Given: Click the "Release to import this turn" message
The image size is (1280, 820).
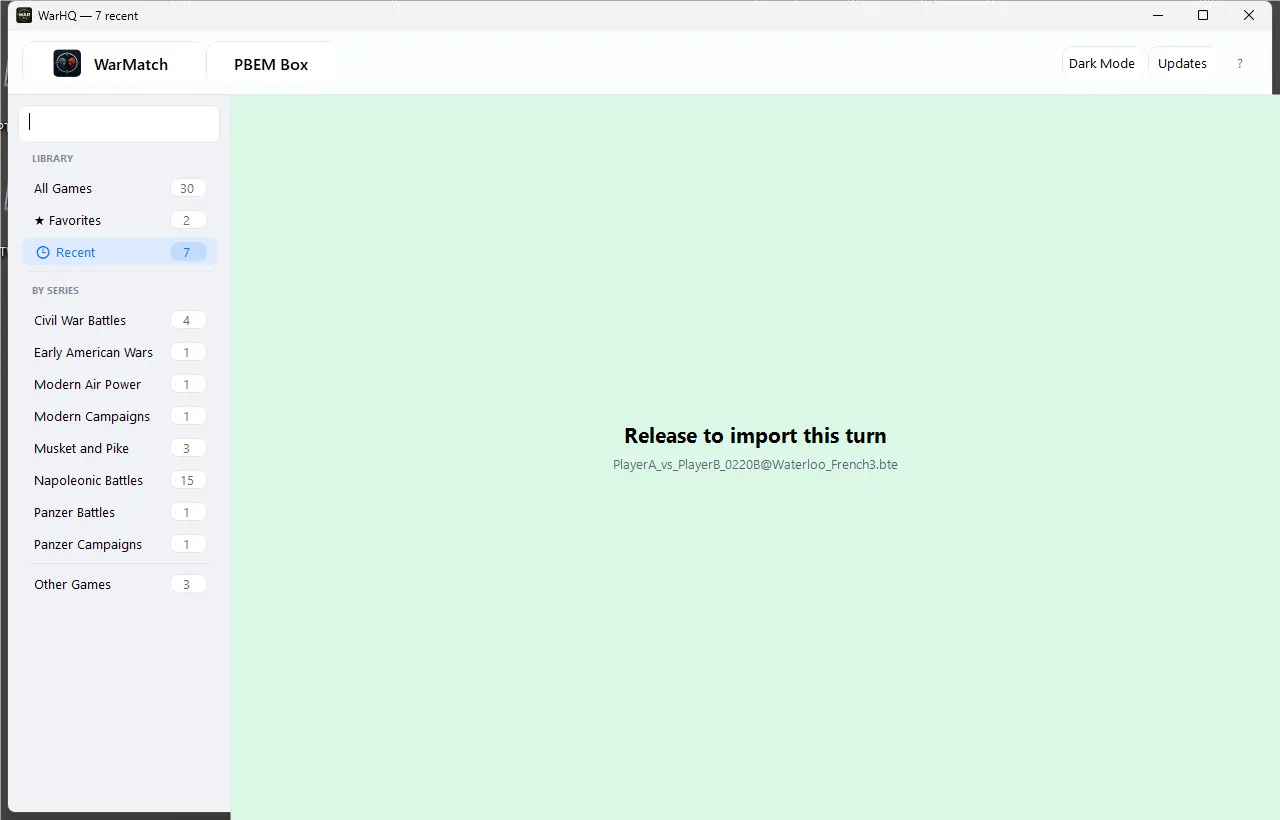Looking at the screenshot, I should point(755,436).
